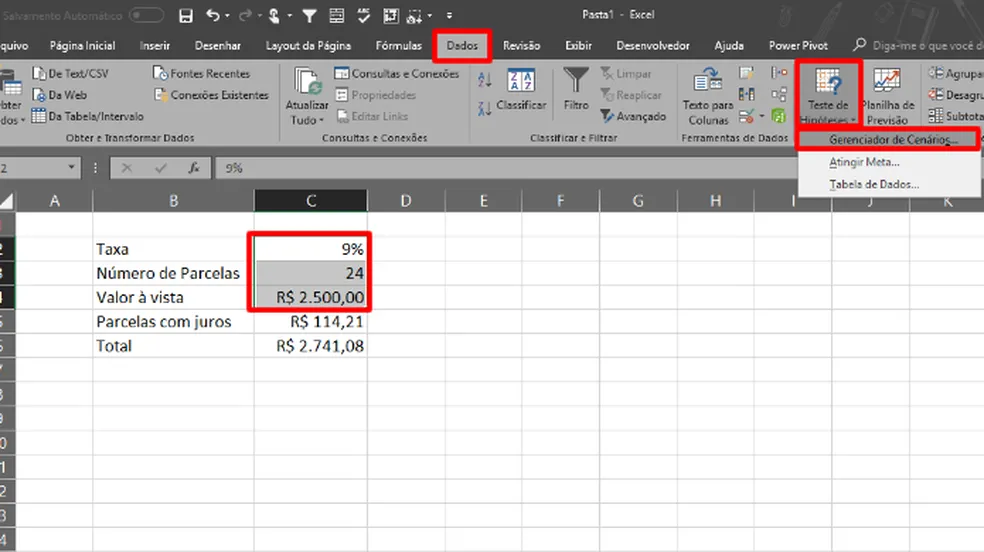Click the Avançado filter button
984x552 pixels.
pyautogui.click(x=633, y=116)
